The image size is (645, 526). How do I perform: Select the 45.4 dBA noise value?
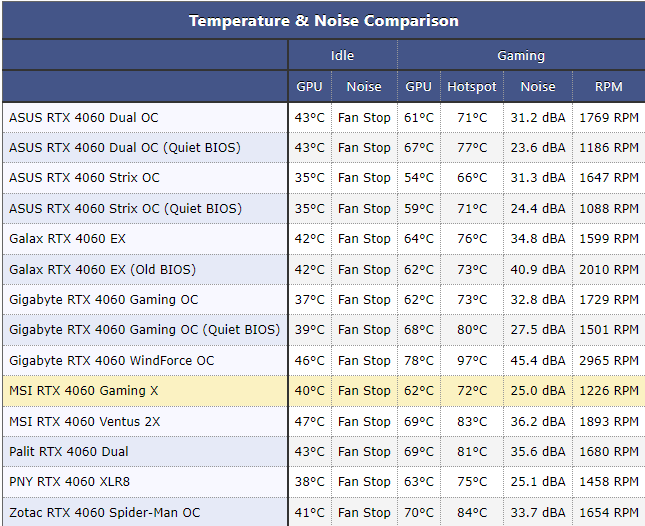(x=537, y=361)
